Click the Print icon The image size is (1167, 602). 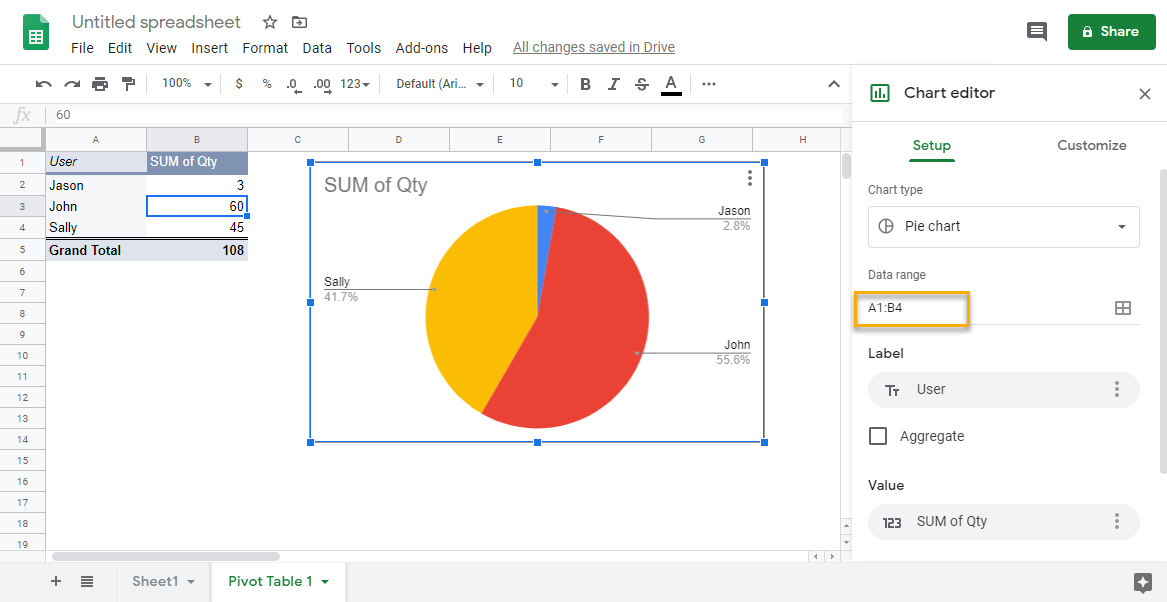click(100, 84)
